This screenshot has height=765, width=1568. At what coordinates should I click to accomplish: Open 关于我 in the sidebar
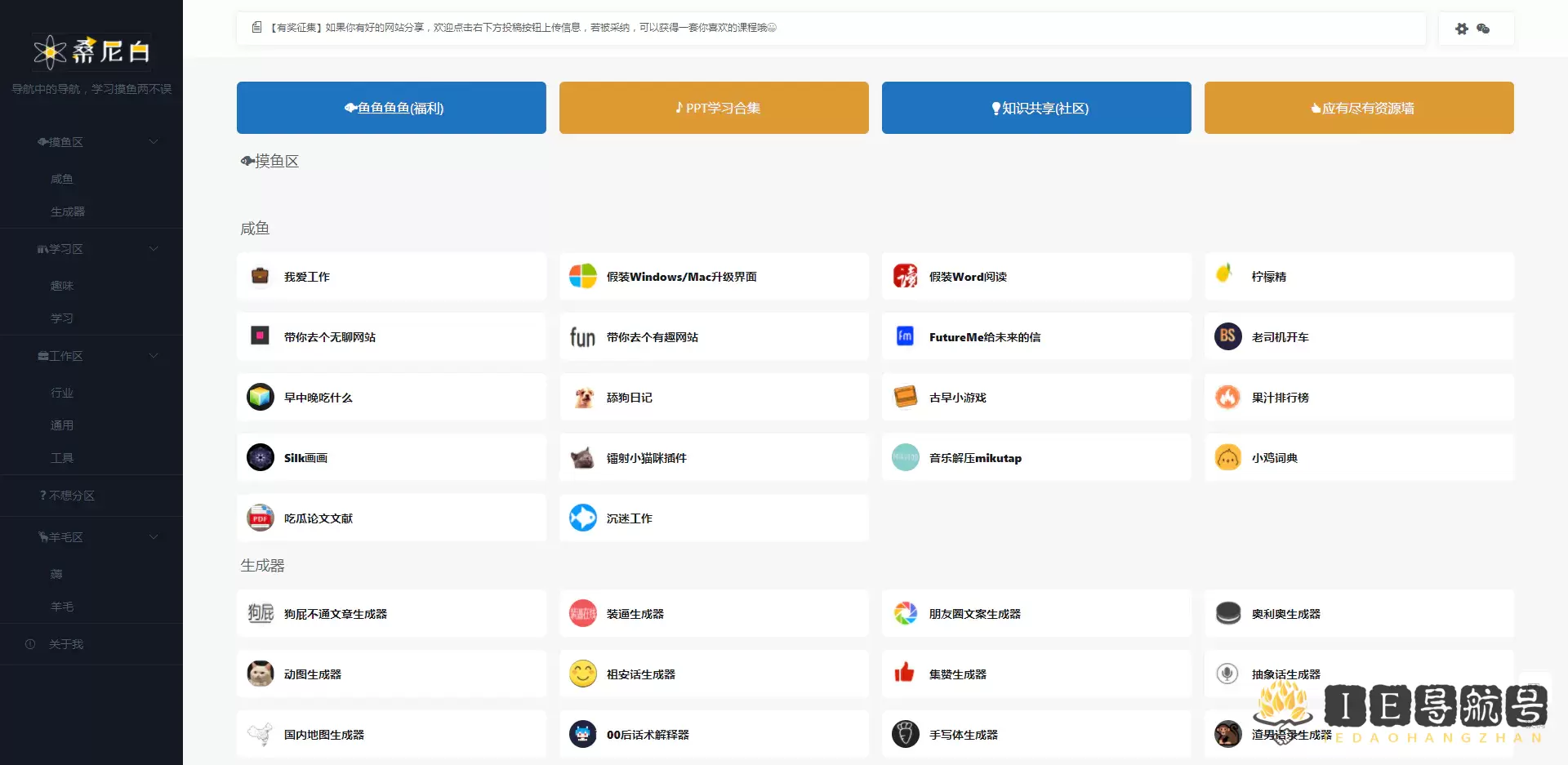click(x=65, y=644)
